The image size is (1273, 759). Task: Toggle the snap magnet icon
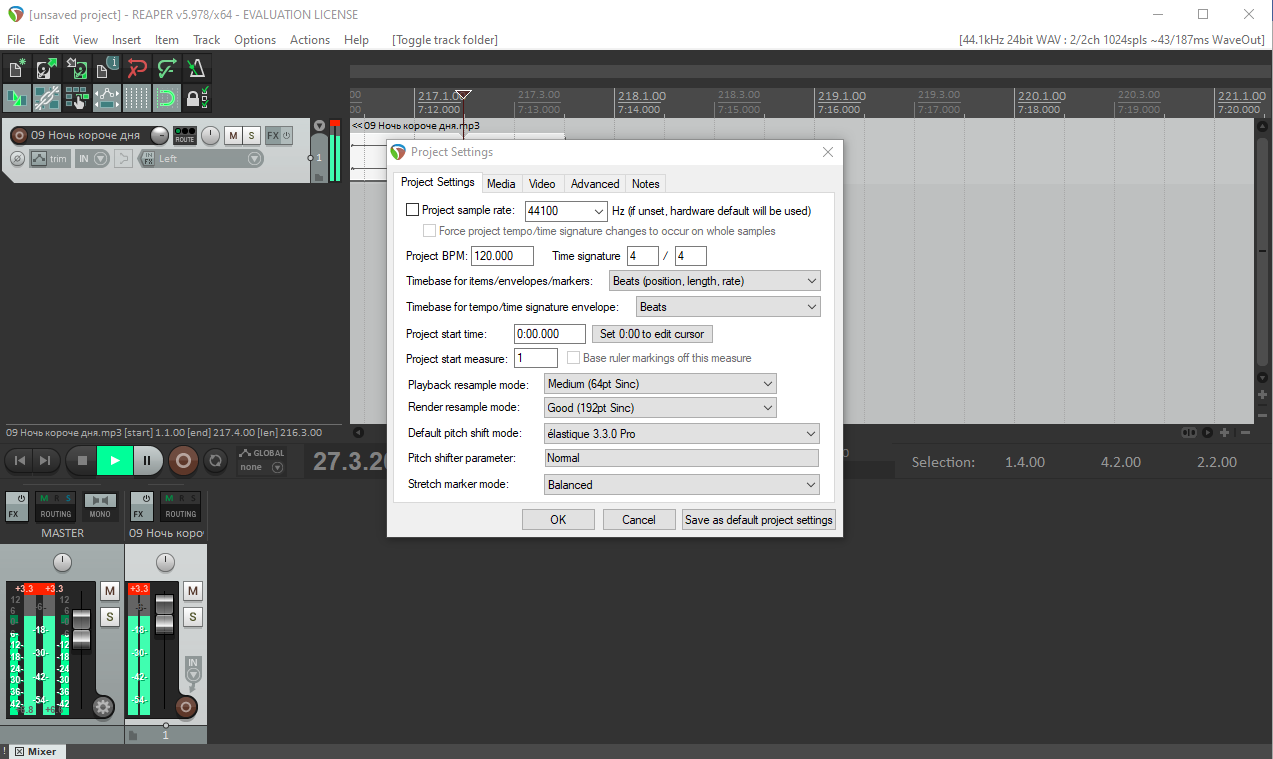coord(167,98)
